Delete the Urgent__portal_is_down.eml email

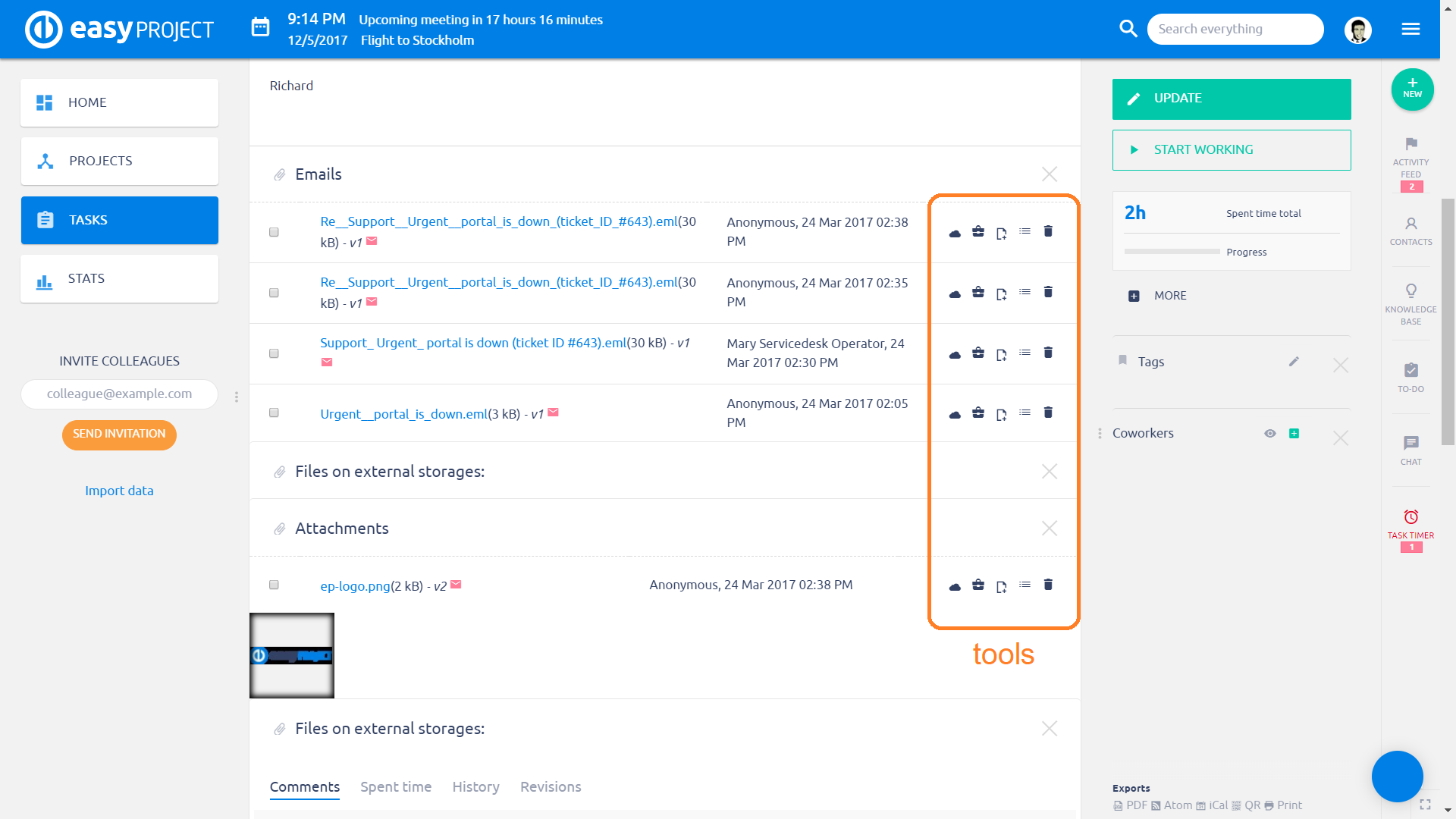coord(1048,413)
